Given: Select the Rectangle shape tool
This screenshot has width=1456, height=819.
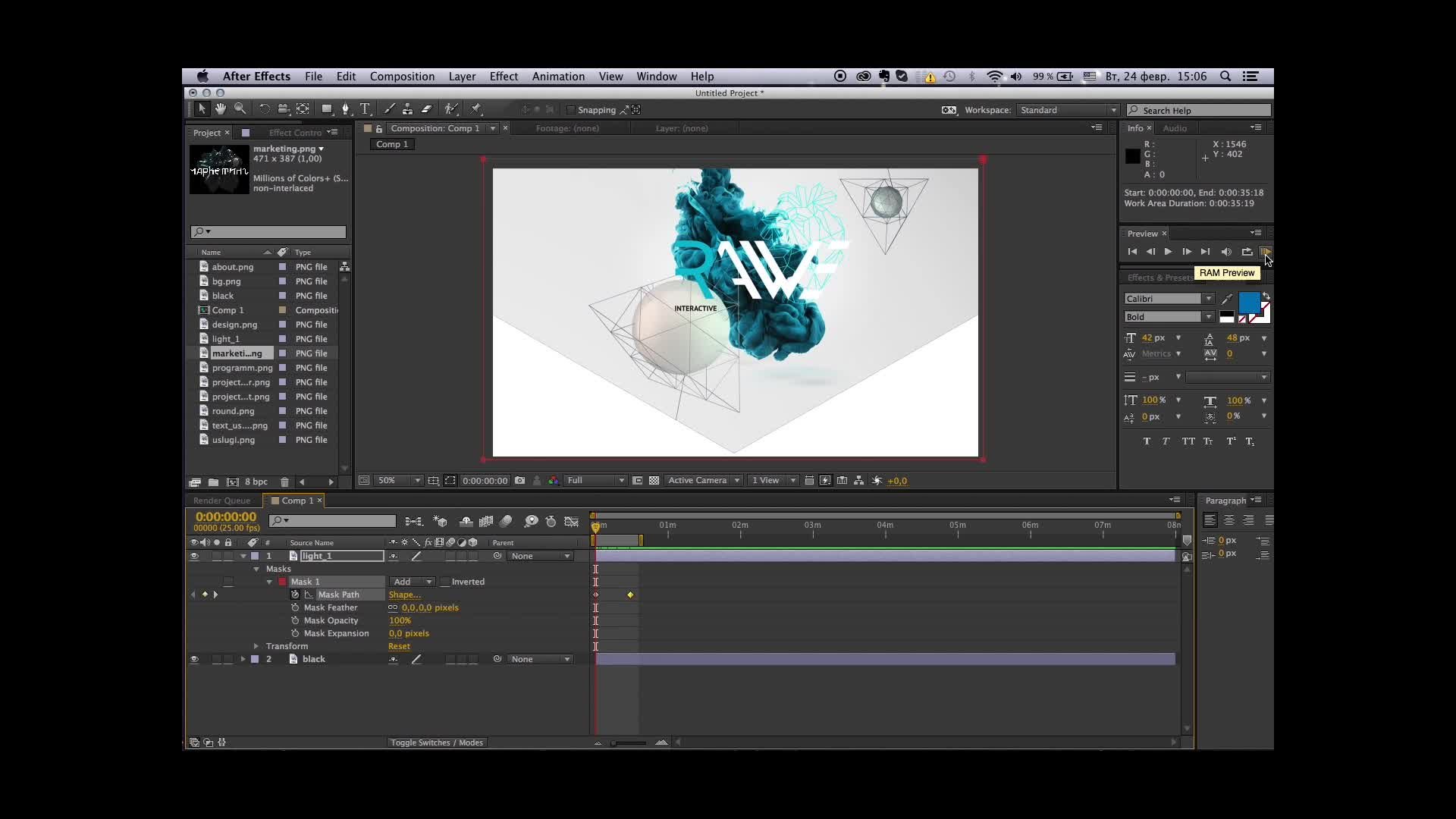Looking at the screenshot, I should 327,109.
